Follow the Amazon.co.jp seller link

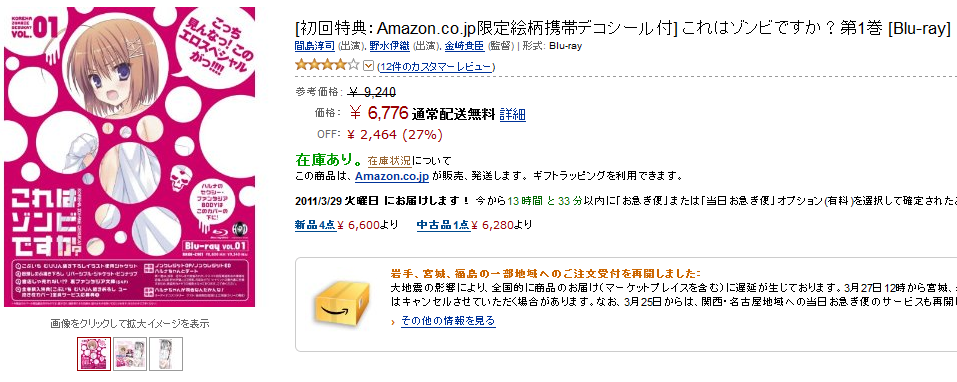pos(392,176)
